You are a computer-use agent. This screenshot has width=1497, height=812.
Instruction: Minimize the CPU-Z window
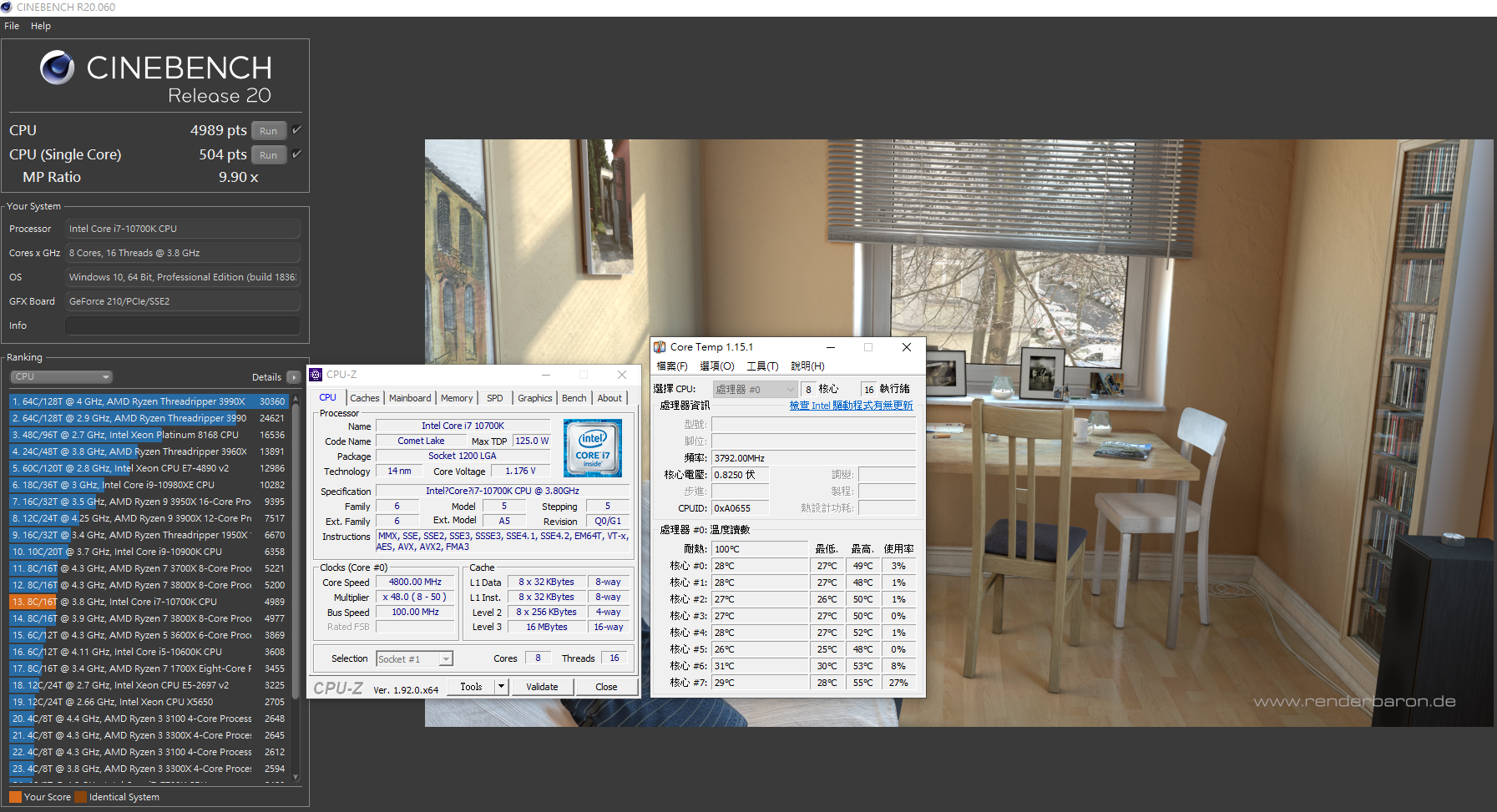click(545, 375)
